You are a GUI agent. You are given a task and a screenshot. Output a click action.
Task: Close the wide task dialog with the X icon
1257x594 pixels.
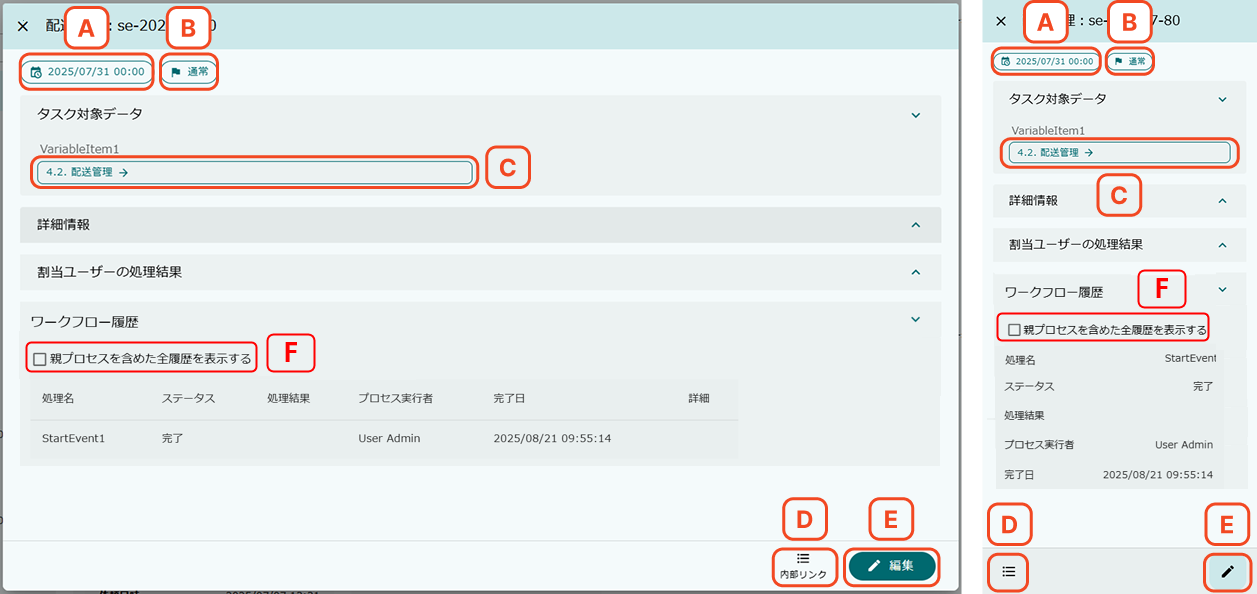(x=23, y=26)
